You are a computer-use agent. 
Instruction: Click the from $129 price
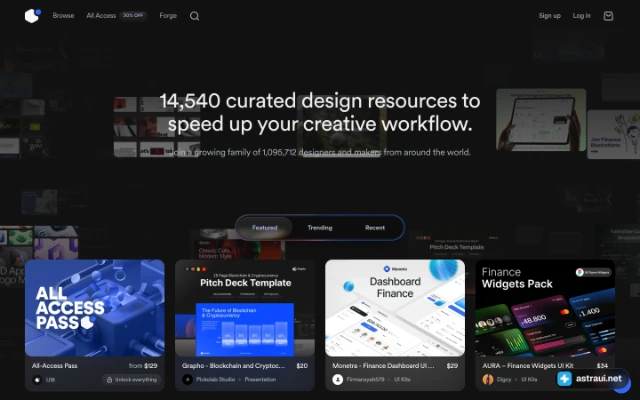tap(143, 366)
